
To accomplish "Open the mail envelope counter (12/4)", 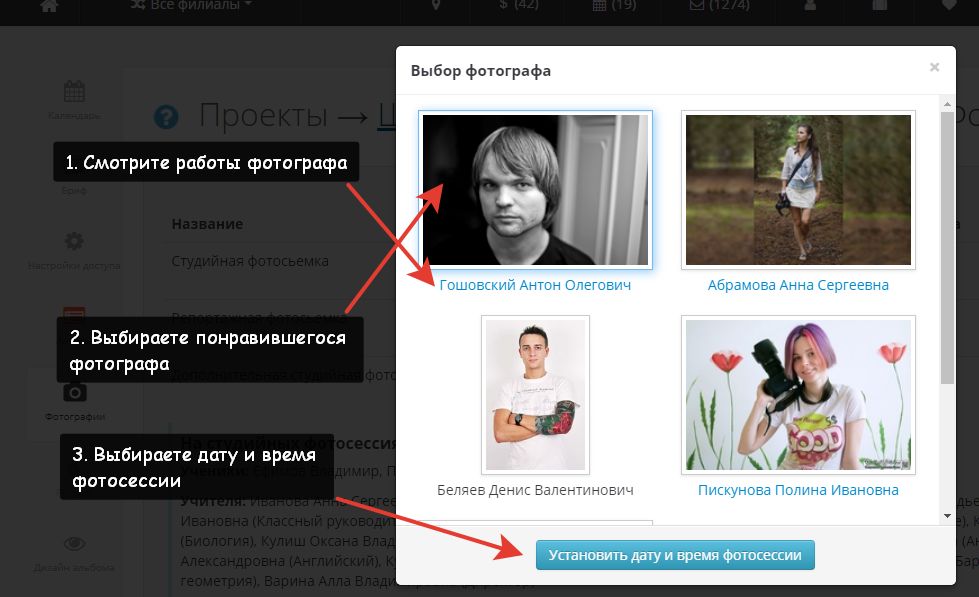I will (x=719, y=5).
